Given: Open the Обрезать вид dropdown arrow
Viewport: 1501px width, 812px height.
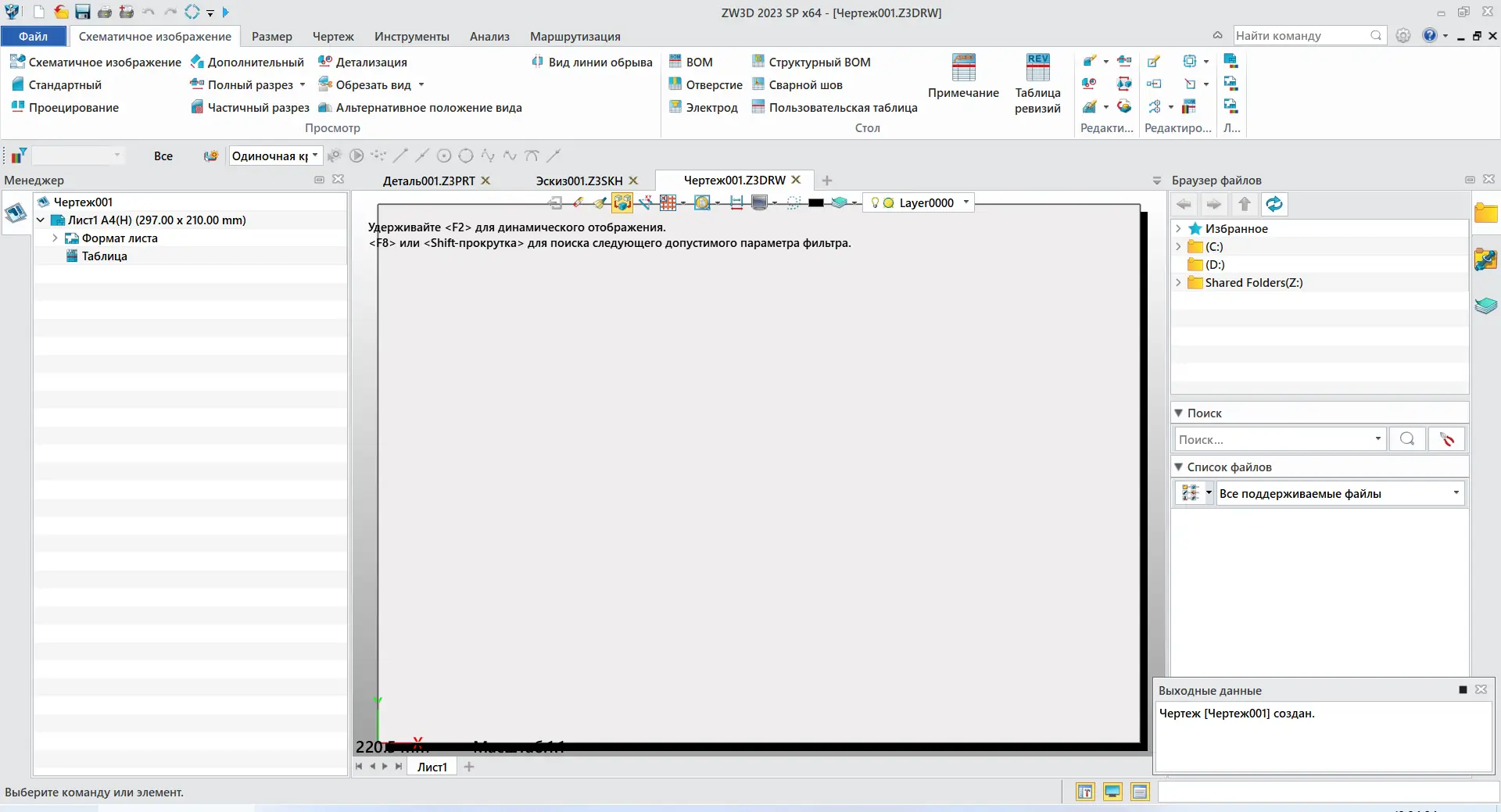Looking at the screenshot, I should tap(421, 84).
